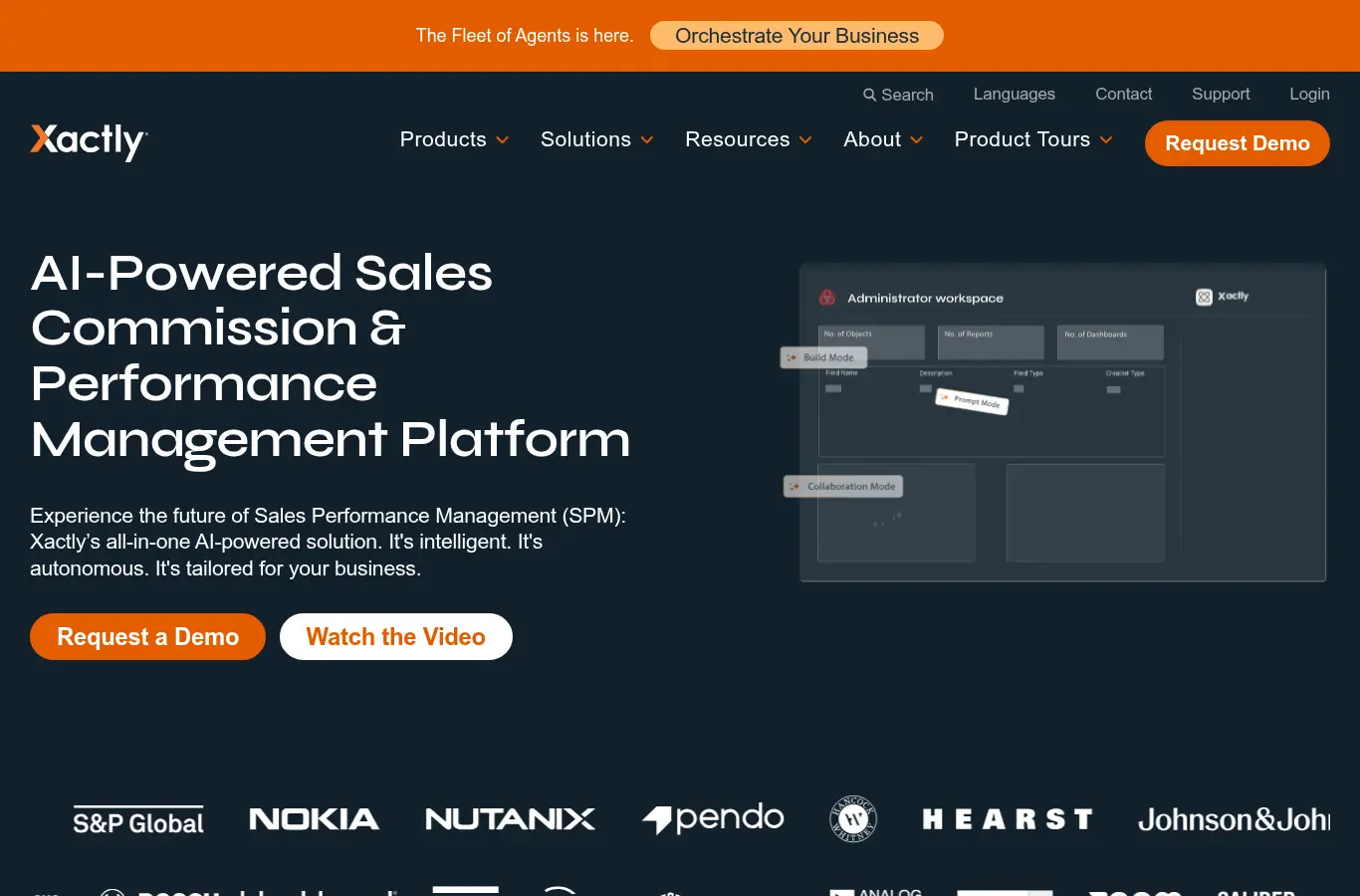Click the Xactly logo
1360x896 pixels.
(x=89, y=141)
